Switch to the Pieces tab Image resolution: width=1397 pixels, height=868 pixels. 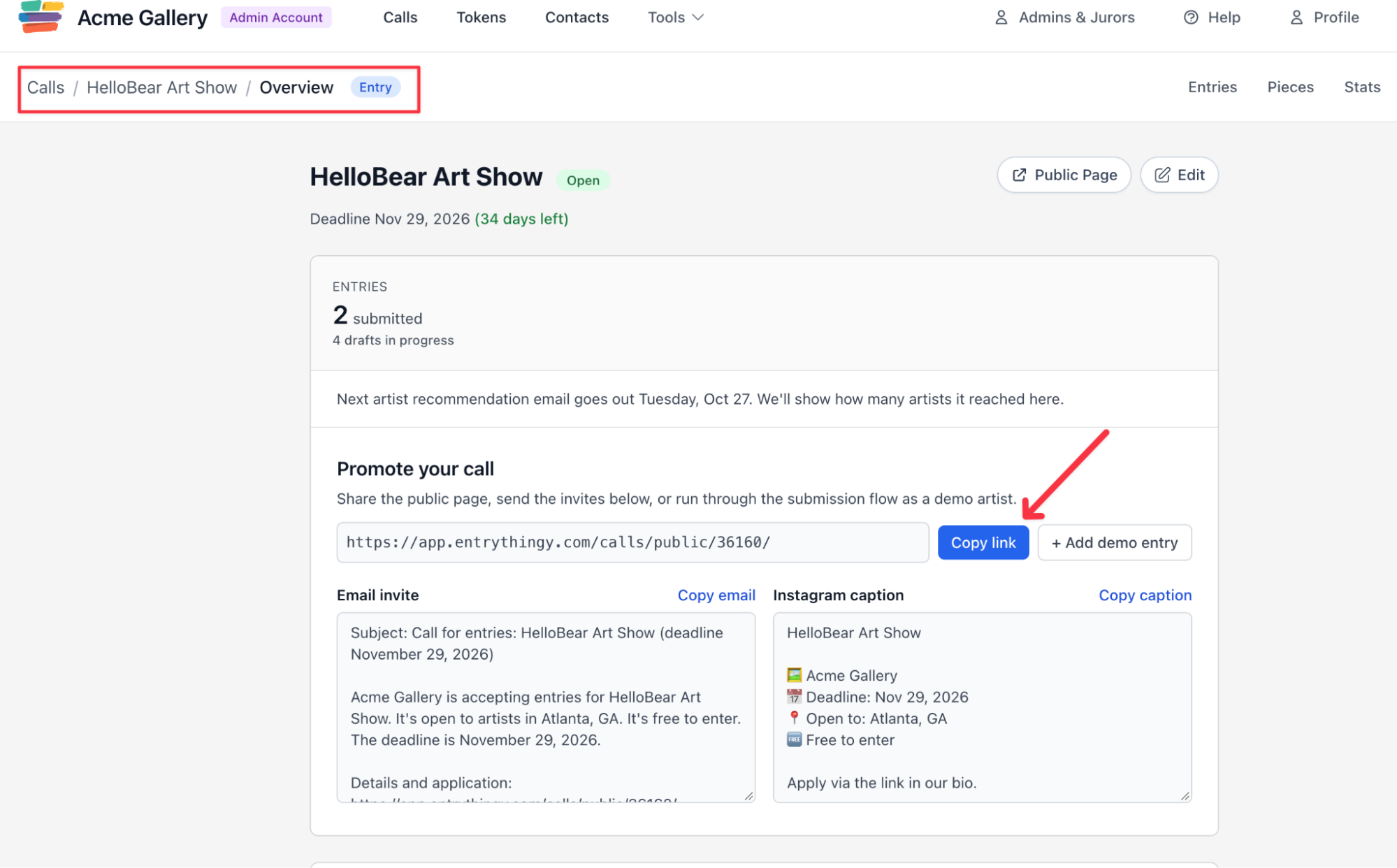[x=1290, y=87]
